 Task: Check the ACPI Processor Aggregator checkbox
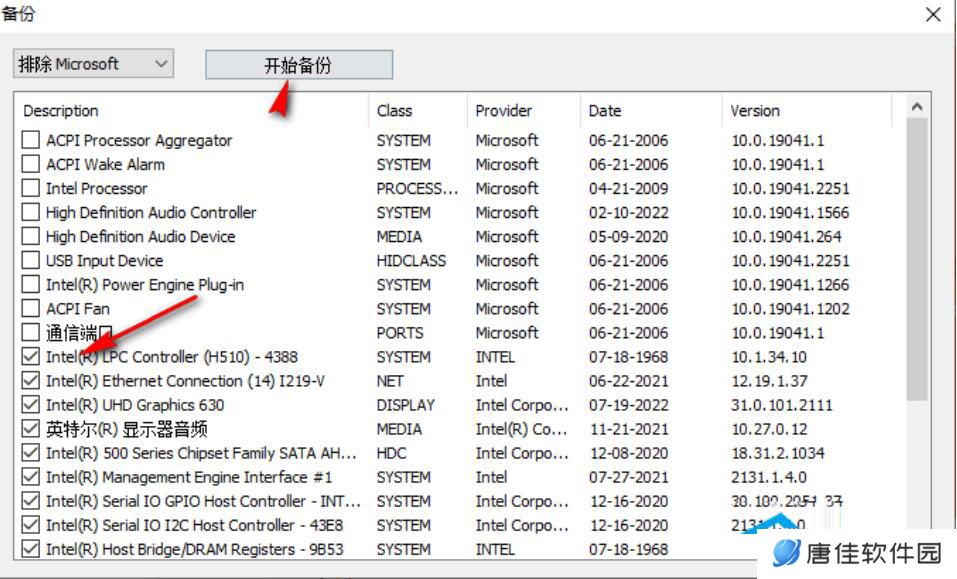coord(31,140)
